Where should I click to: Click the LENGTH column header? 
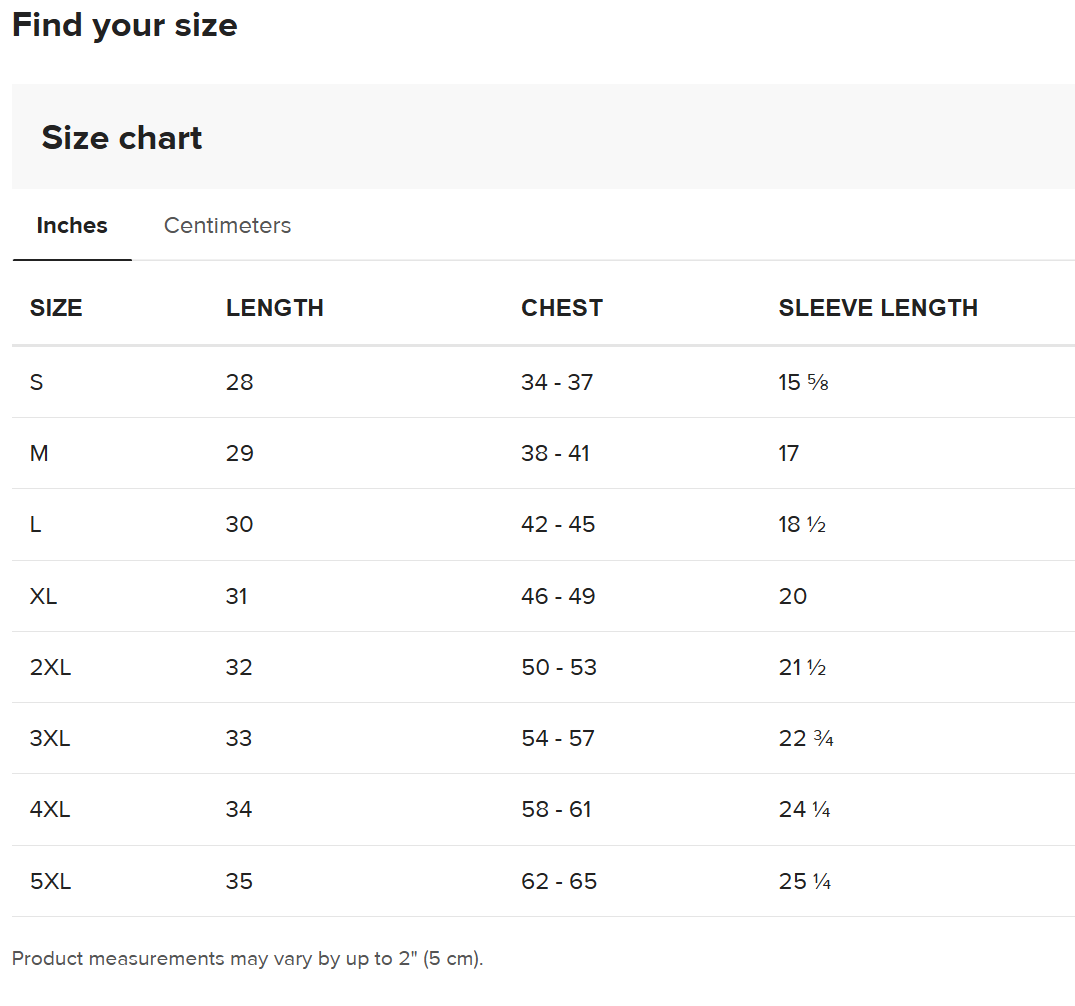tap(274, 308)
